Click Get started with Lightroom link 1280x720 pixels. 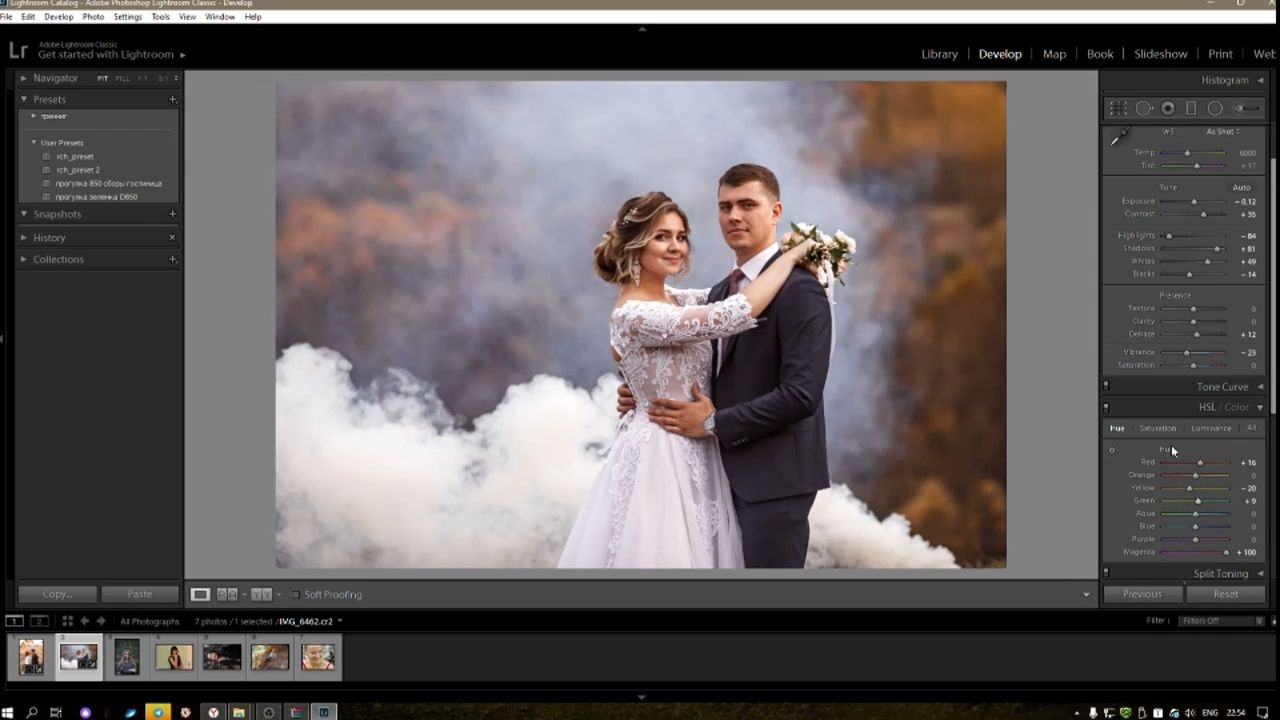106,55
